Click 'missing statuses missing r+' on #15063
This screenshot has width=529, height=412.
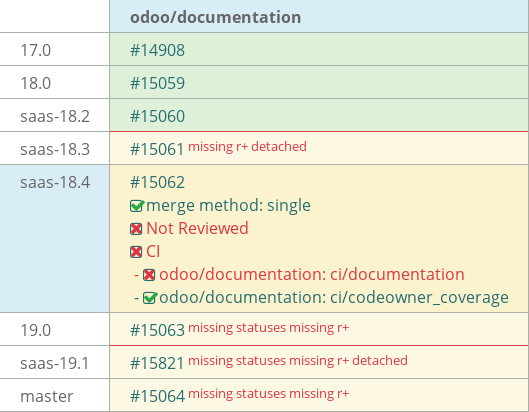pyautogui.click(x=269, y=328)
